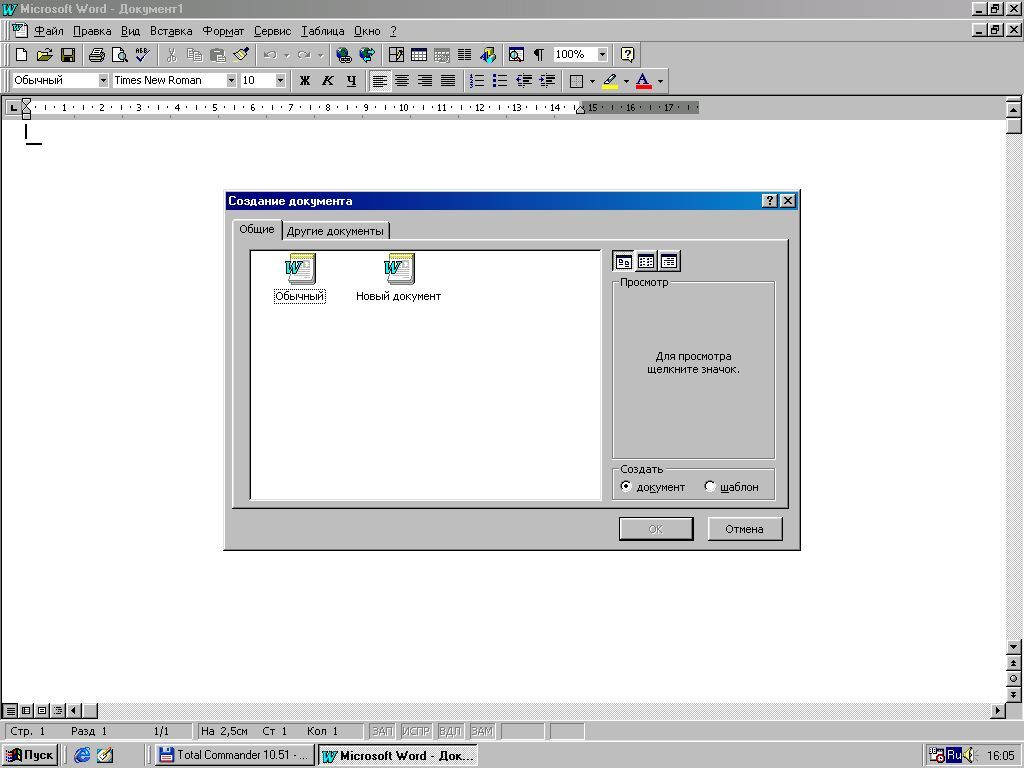This screenshot has height=768, width=1024.
Task: Apply numbered list icon
Action: tap(477, 80)
